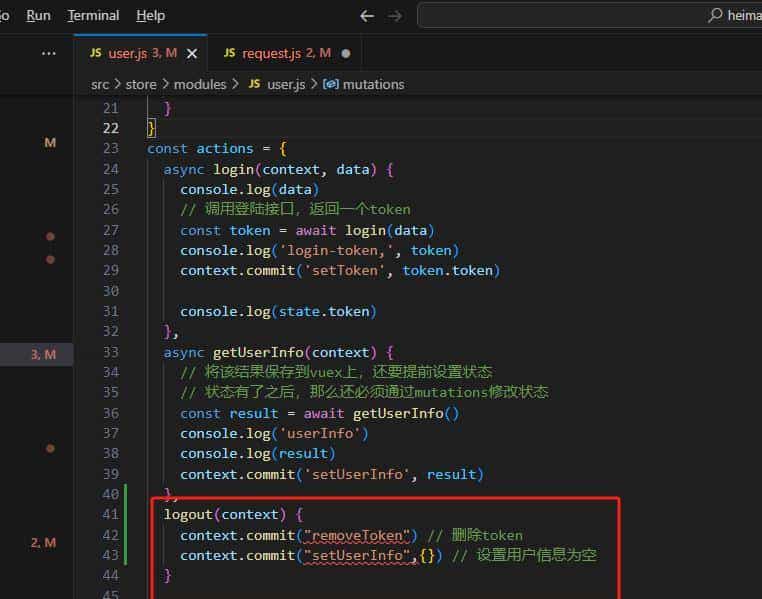Click 'console.log(result)' on line 38
This screenshot has width=762, height=599.
click(258, 454)
